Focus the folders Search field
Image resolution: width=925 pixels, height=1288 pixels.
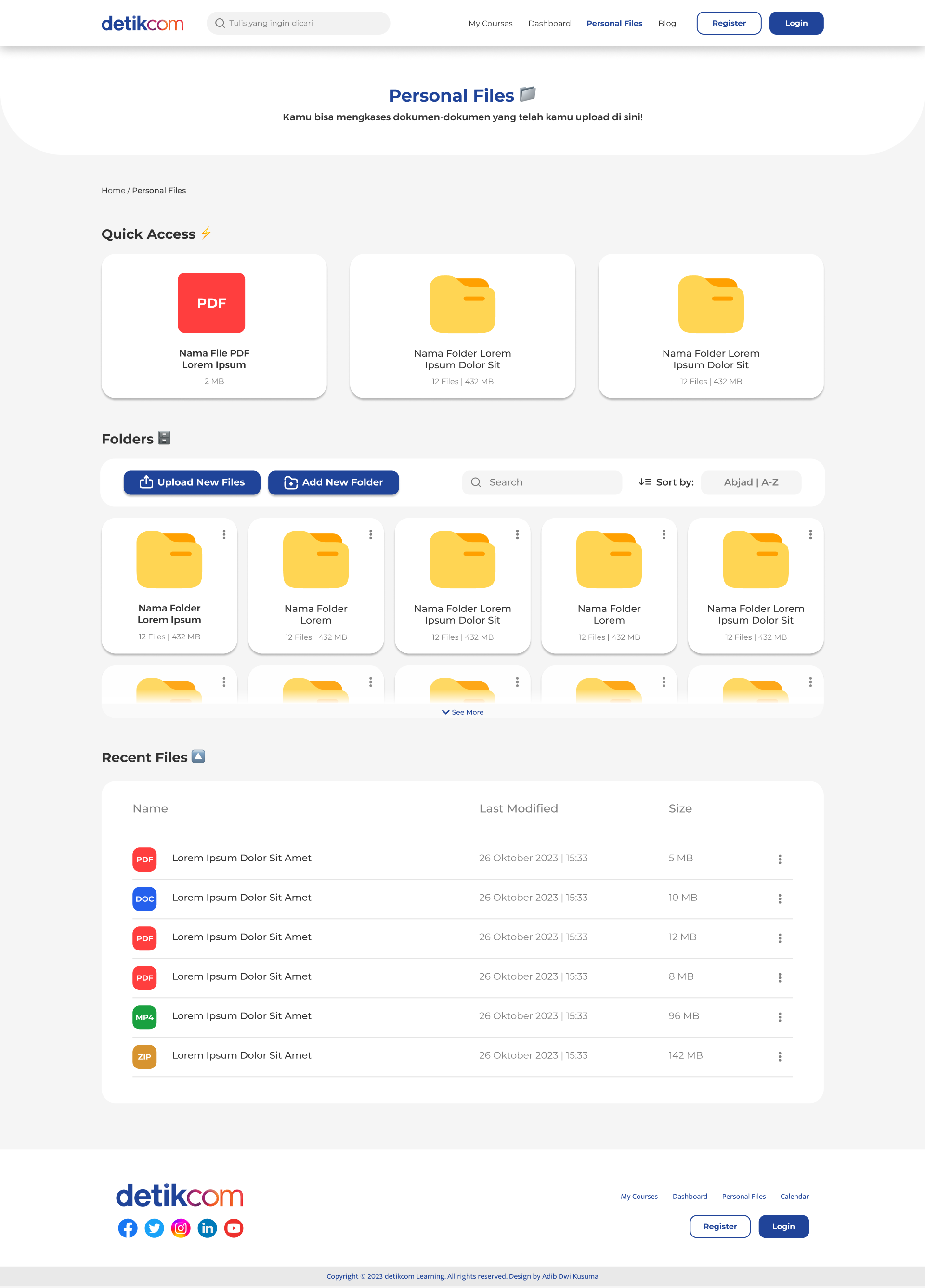pyautogui.click(x=542, y=482)
